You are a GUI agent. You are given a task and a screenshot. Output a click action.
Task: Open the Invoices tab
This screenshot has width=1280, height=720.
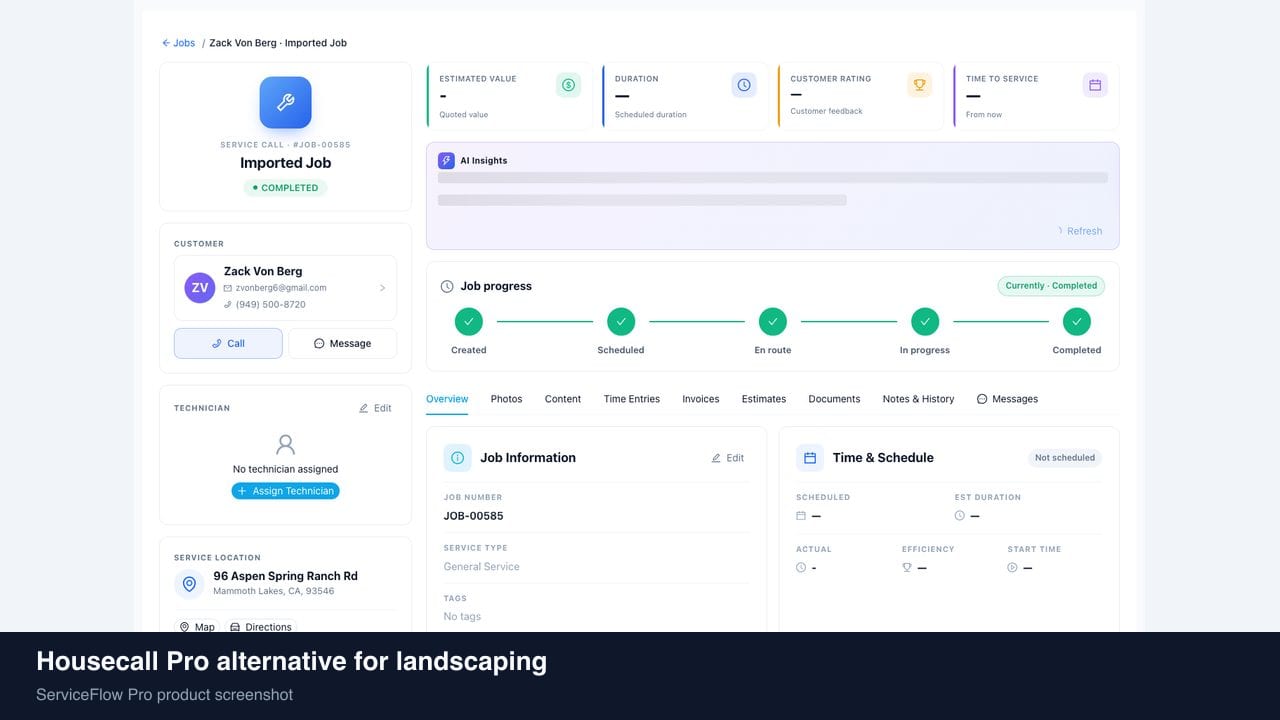point(701,399)
